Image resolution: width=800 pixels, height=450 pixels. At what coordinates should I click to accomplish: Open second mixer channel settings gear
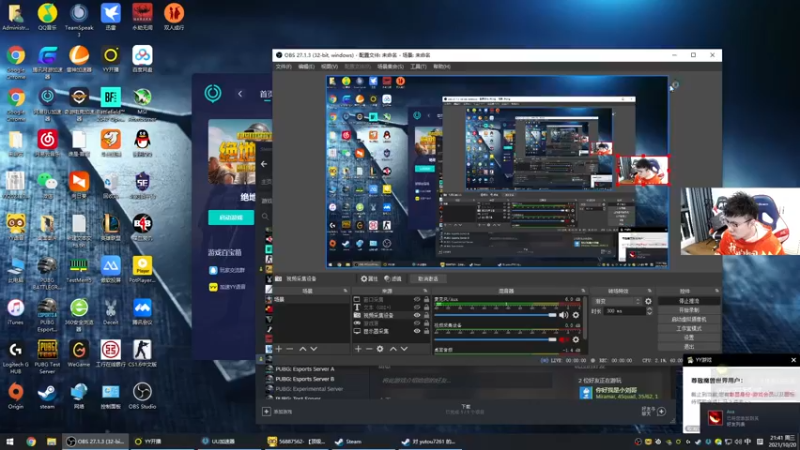pyautogui.click(x=576, y=340)
